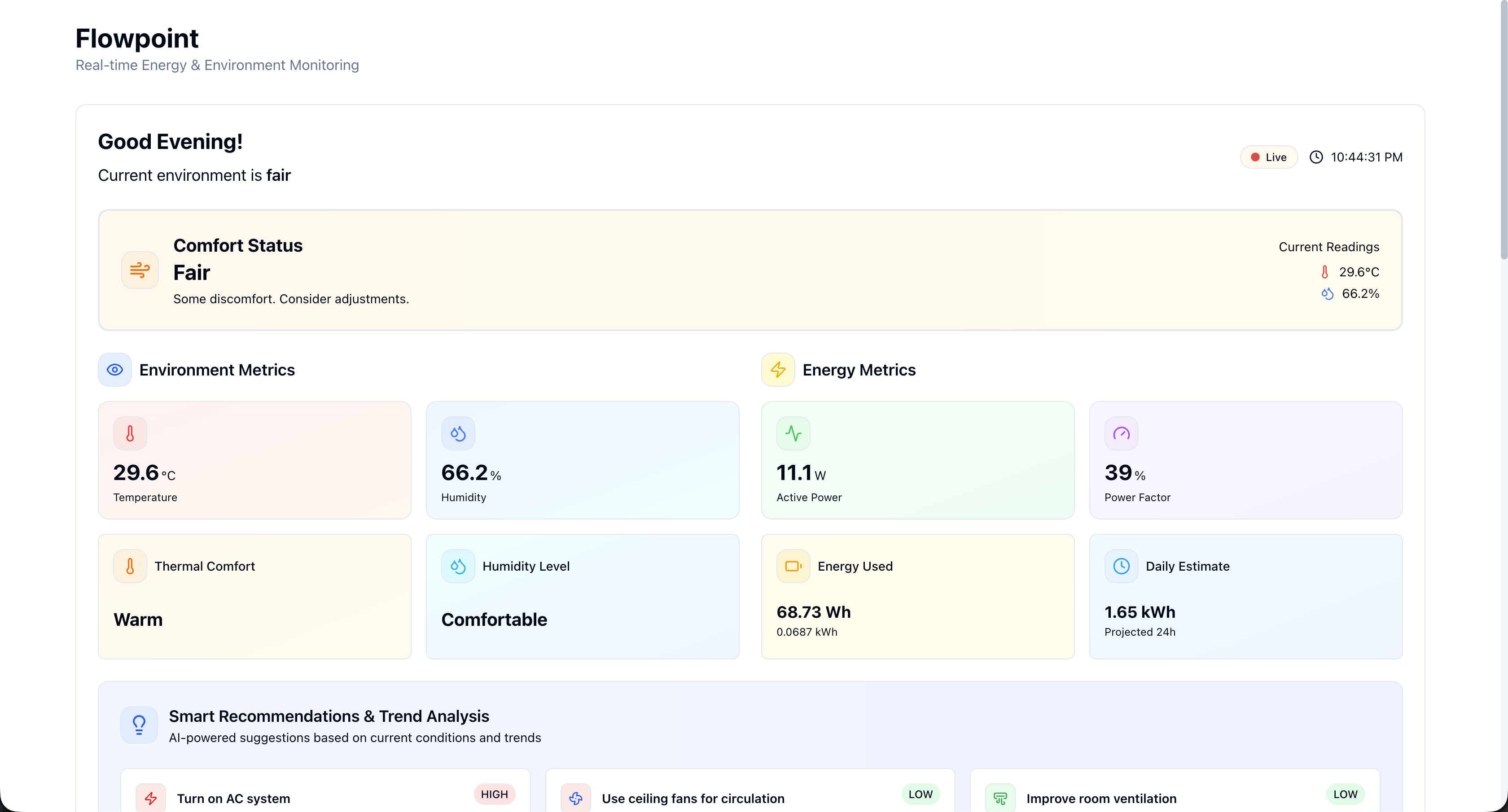Click the blue droplet icon in Current Readings

[x=1328, y=294]
